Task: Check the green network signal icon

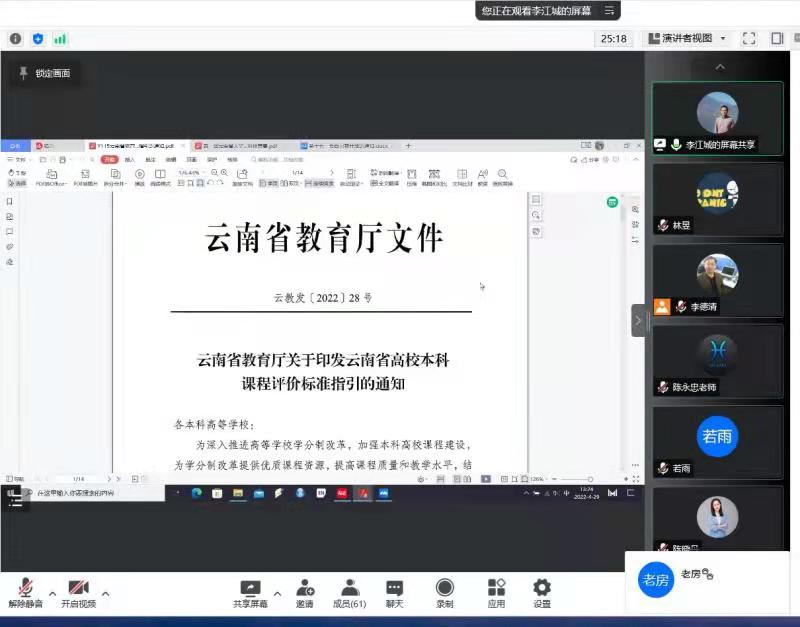Action: pyautogui.click(x=60, y=39)
